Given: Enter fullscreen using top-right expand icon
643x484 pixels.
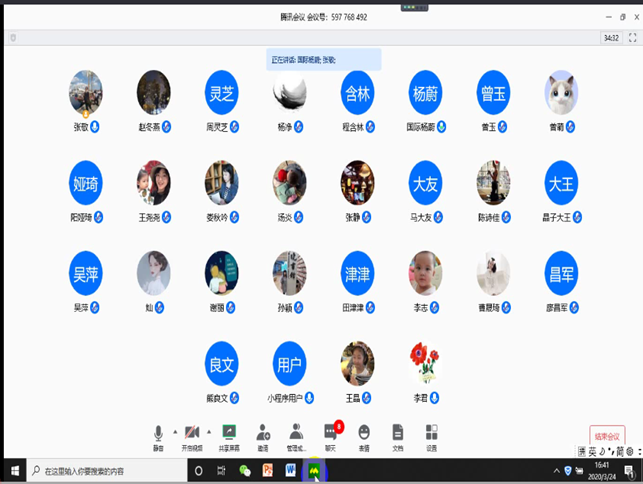Looking at the screenshot, I should (632, 38).
